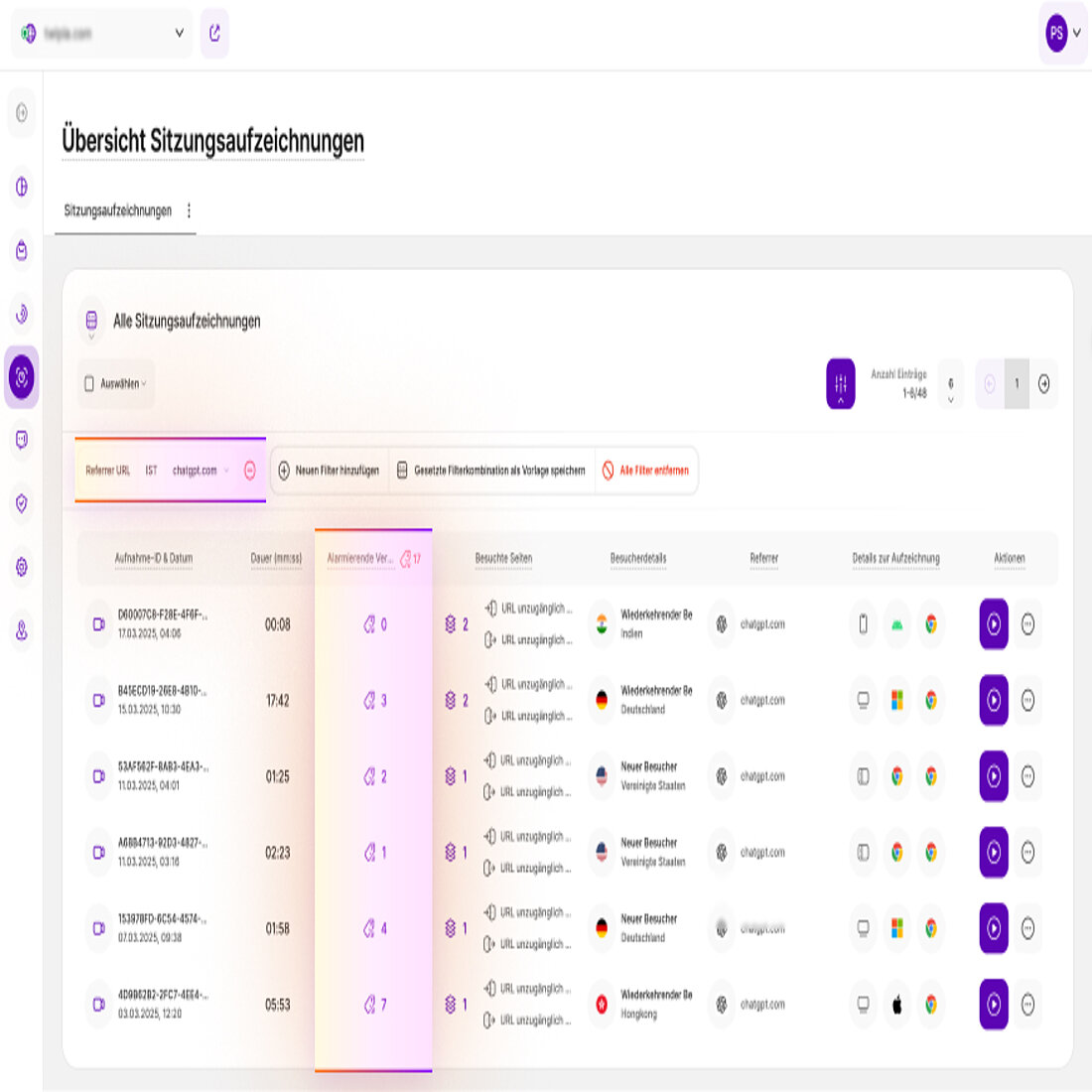Image resolution: width=1092 pixels, height=1092 pixels.
Task: Open the three-dot menu beside the Sitzungsaufzeichnungen tab
Action: click(189, 209)
